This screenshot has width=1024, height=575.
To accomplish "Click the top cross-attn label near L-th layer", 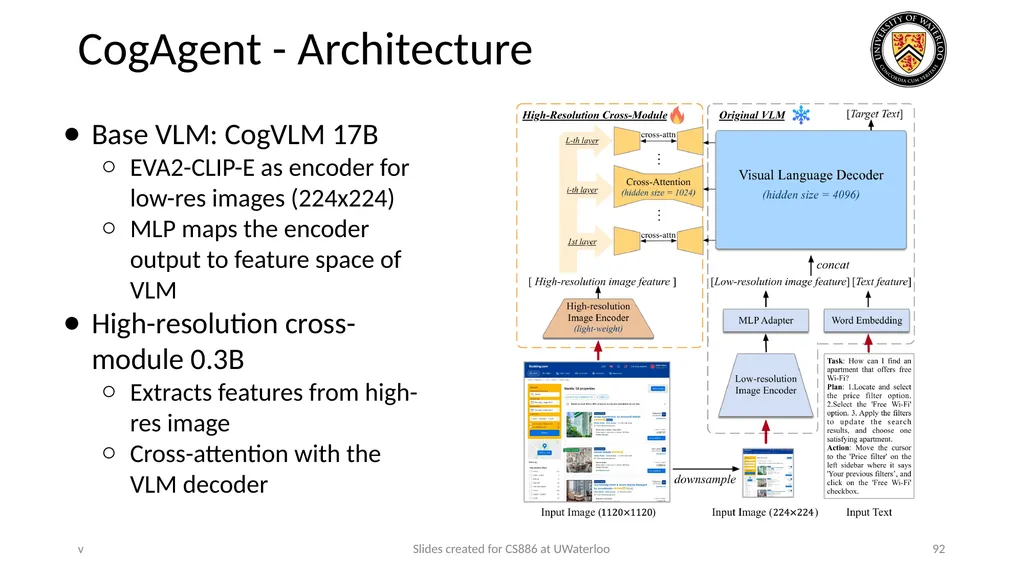I will [658, 135].
